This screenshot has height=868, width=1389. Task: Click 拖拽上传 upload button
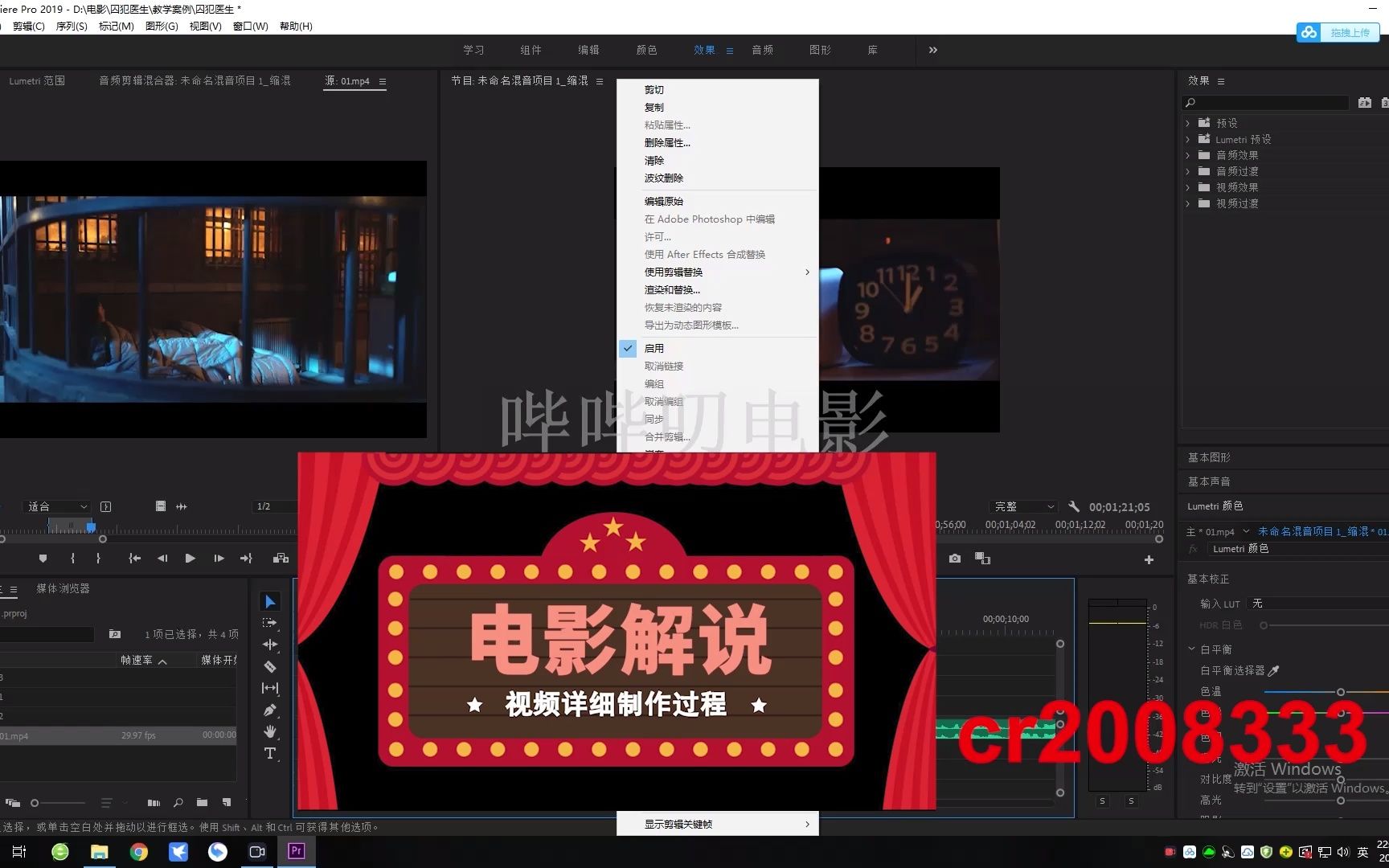coord(1338,32)
